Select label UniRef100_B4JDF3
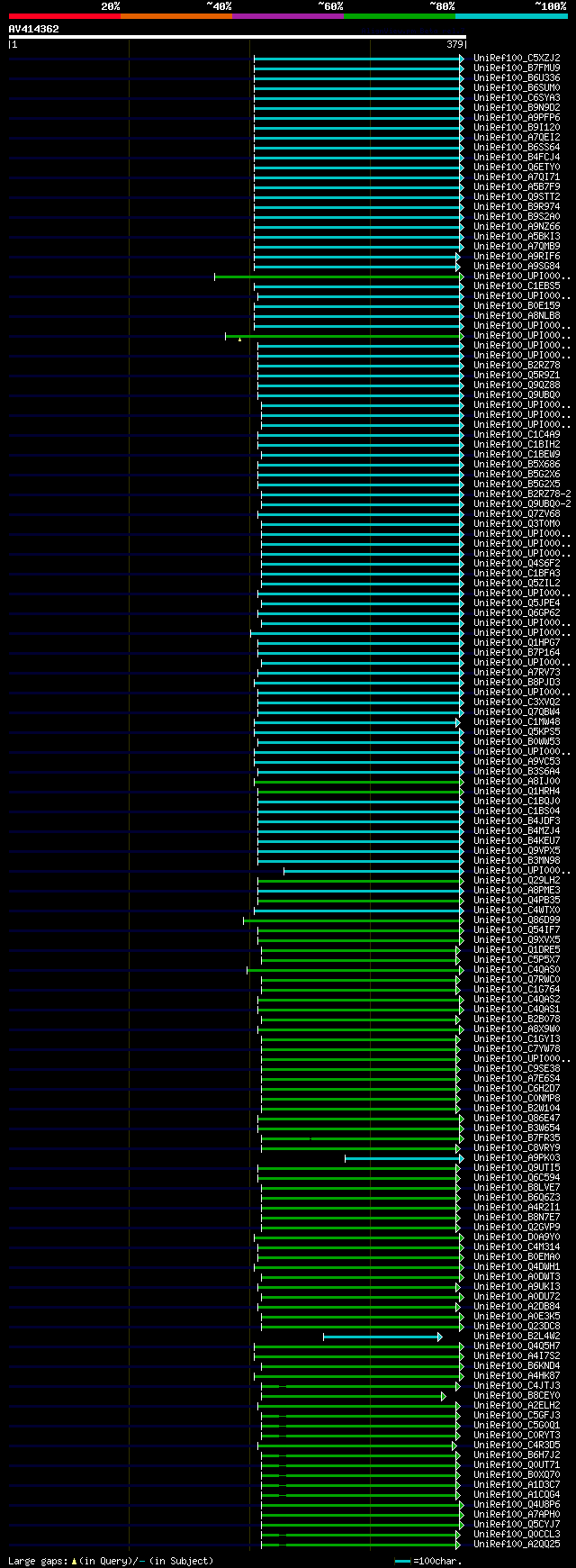The height and width of the screenshot is (1568, 576). 517,821
